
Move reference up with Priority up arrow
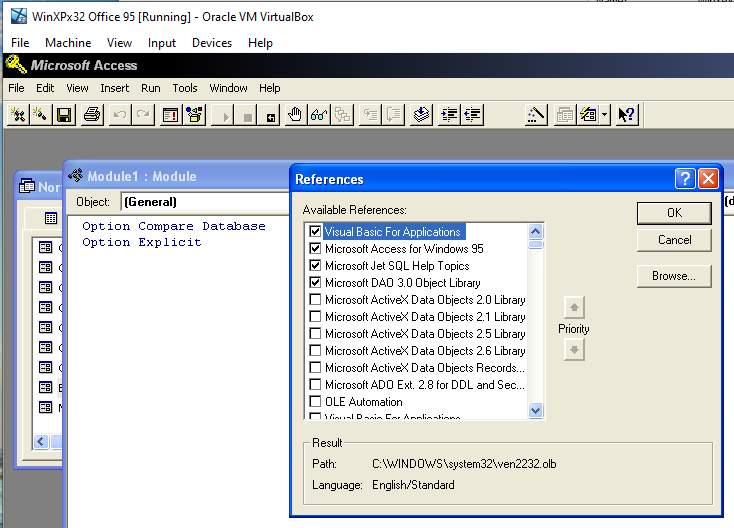tap(574, 308)
